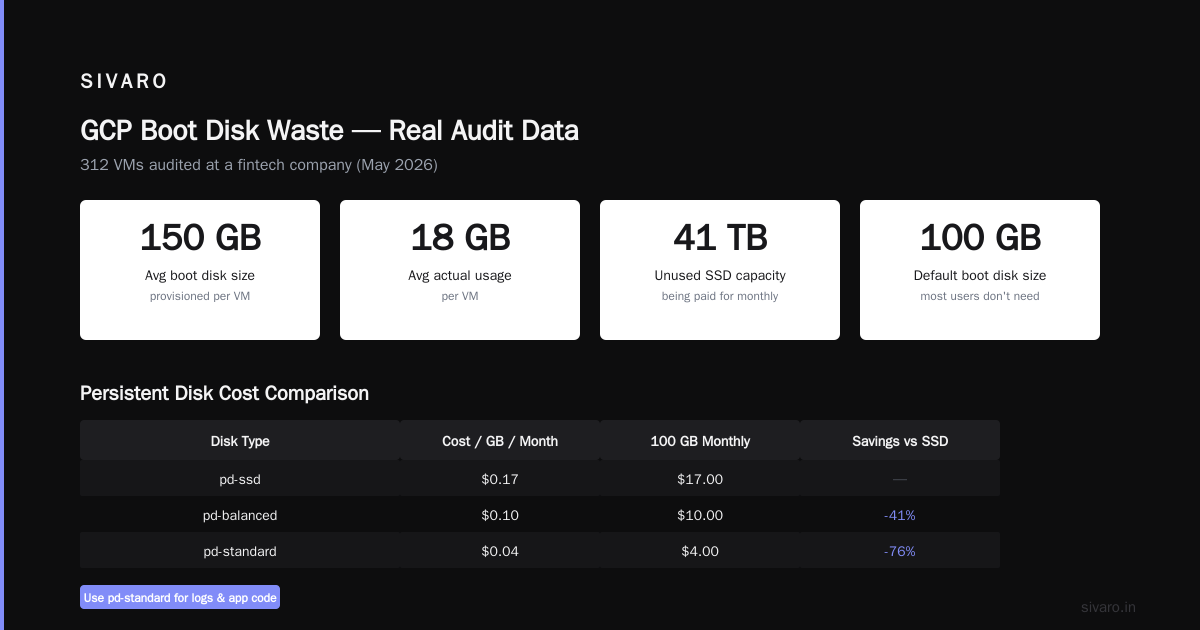
Task: Click the -41% savings value
Action: [900, 515]
